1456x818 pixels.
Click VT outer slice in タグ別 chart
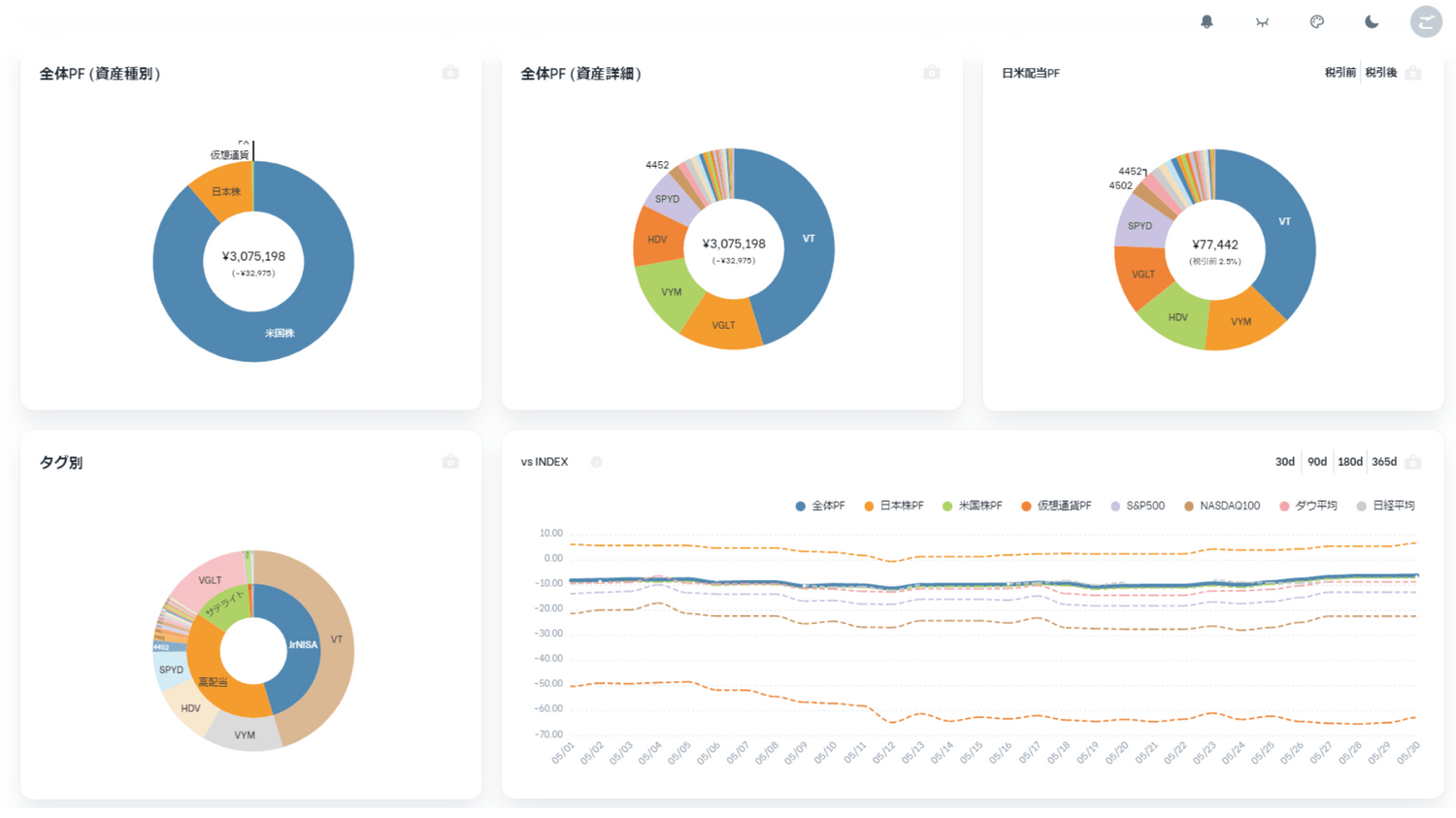pos(337,639)
